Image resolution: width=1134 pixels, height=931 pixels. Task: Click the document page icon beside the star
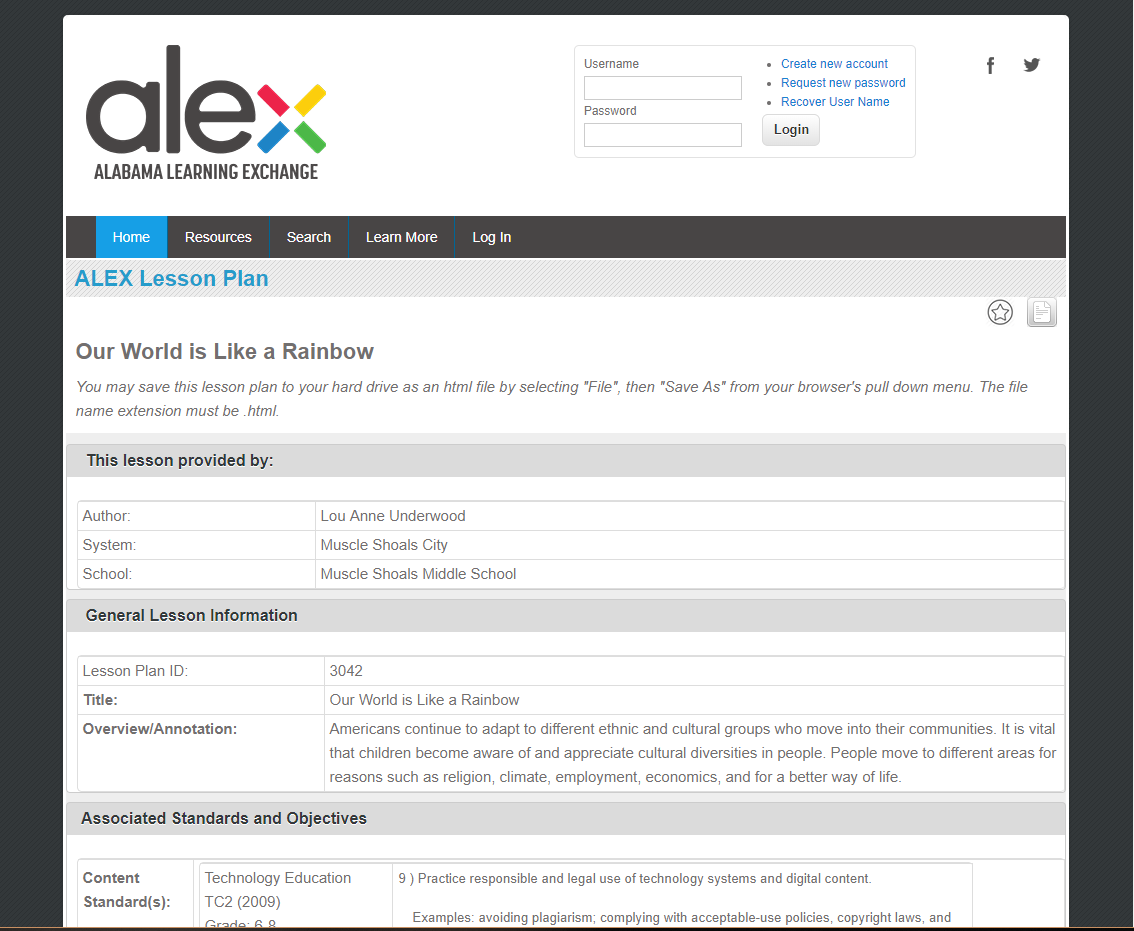point(1041,313)
